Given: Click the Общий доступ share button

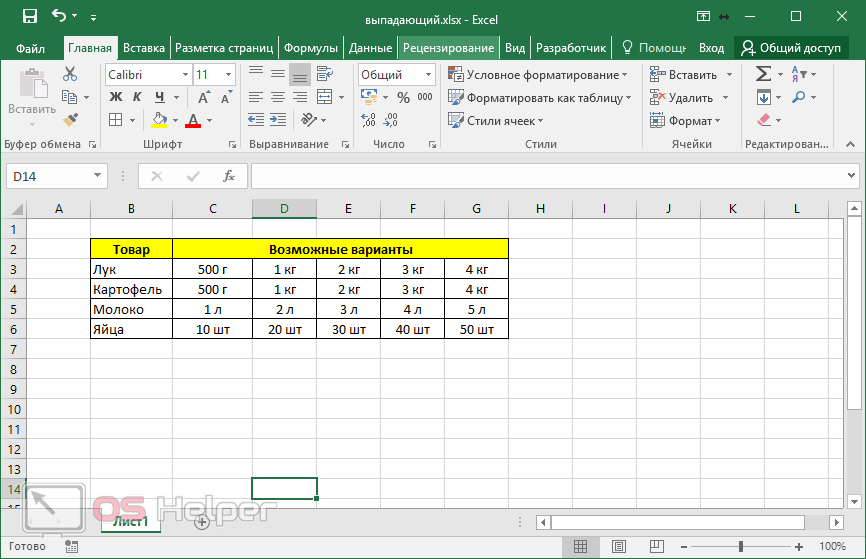Looking at the screenshot, I should pos(790,47).
